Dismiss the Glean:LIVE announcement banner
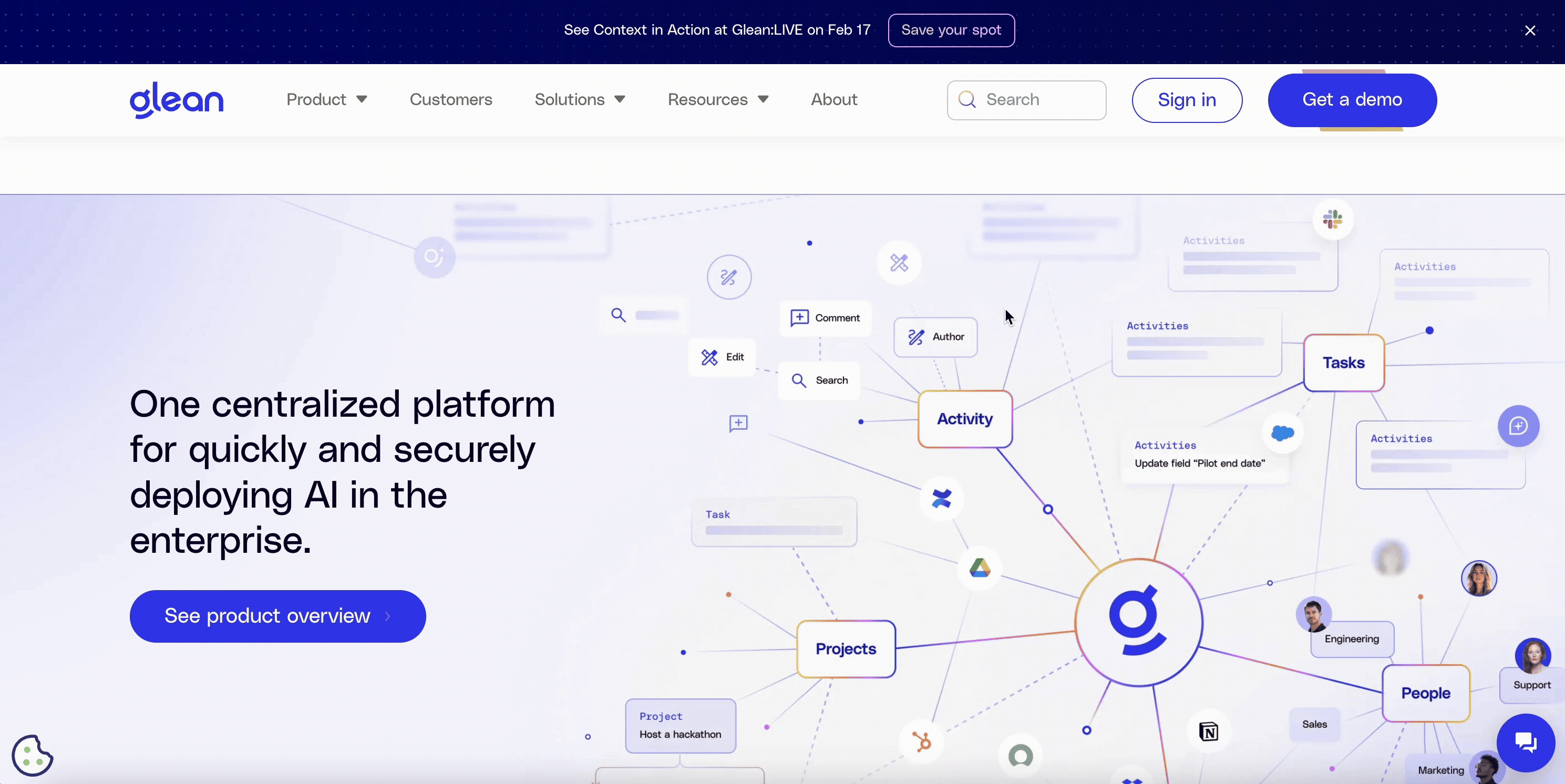Screen dimensions: 1565x784 1530,30
